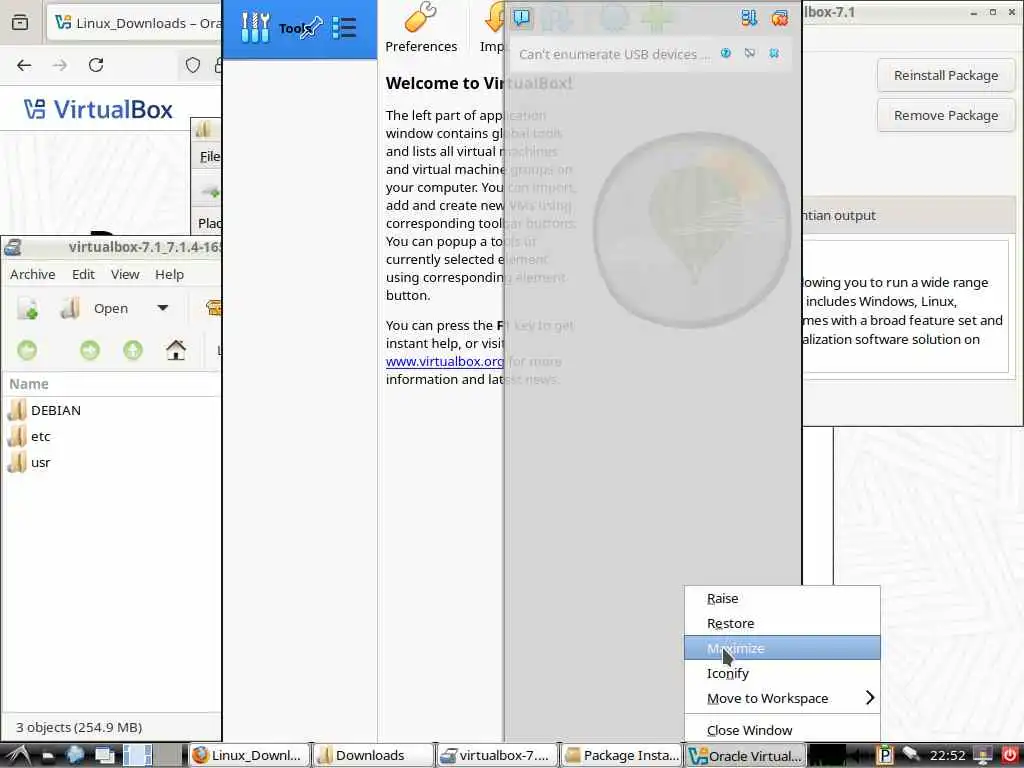Image resolution: width=1024 pixels, height=768 pixels.
Task: Open VirtualBox Preferences from toolbar
Action: pyautogui.click(x=421, y=29)
